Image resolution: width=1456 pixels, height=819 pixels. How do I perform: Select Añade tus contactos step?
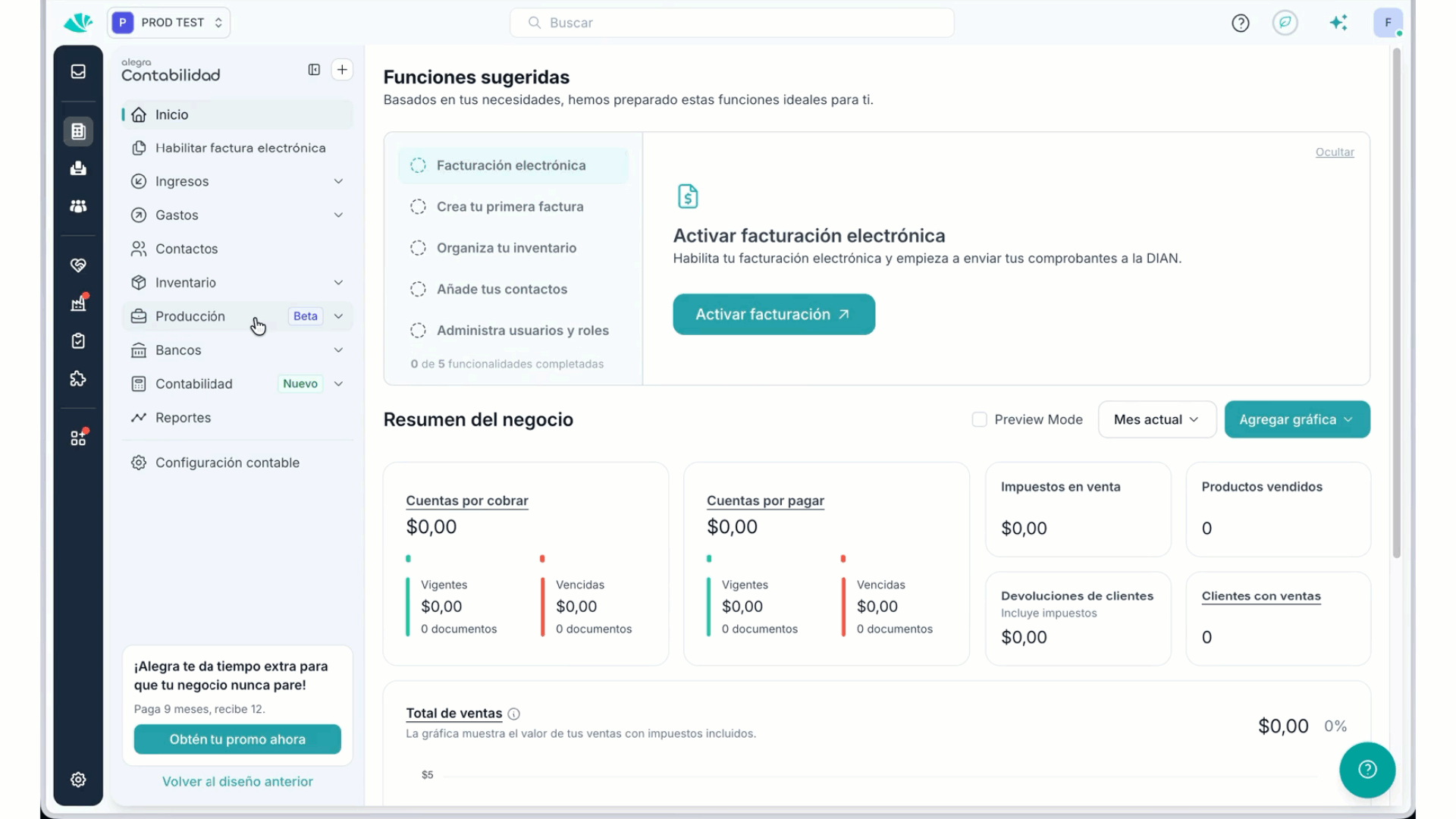pyautogui.click(x=513, y=289)
